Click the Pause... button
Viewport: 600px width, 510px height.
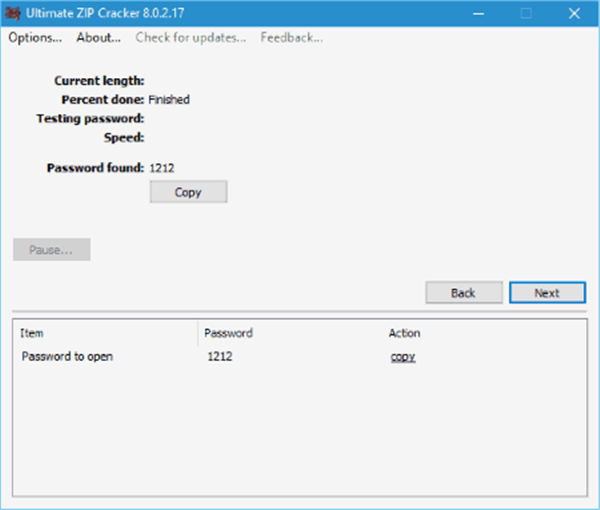pyautogui.click(x=52, y=249)
